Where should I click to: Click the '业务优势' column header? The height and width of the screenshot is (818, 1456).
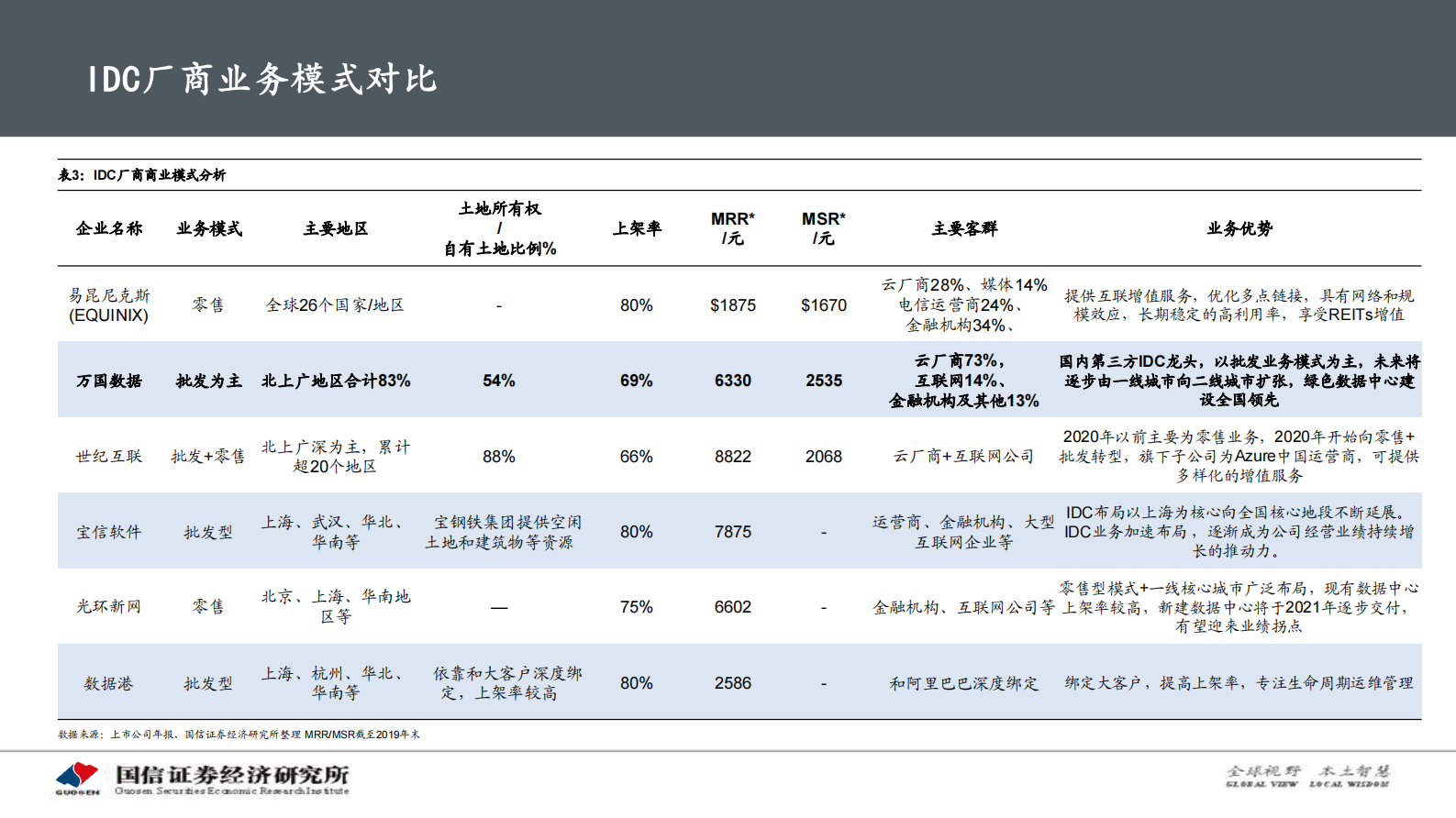pyautogui.click(x=1239, y=228)
